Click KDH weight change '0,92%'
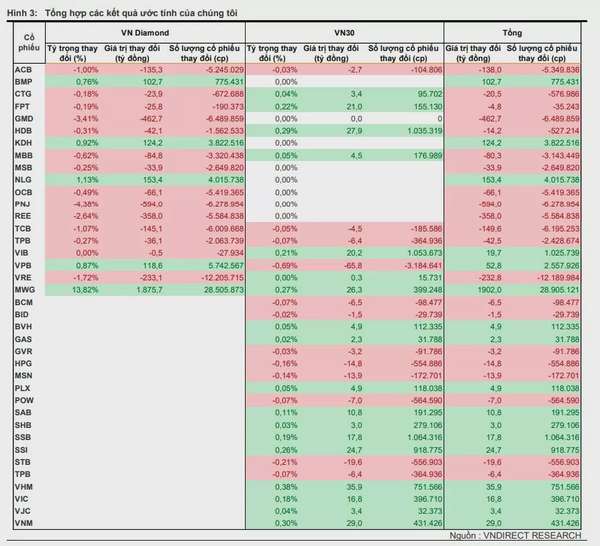Screen dimensions: 600x546 click(87, 143)
